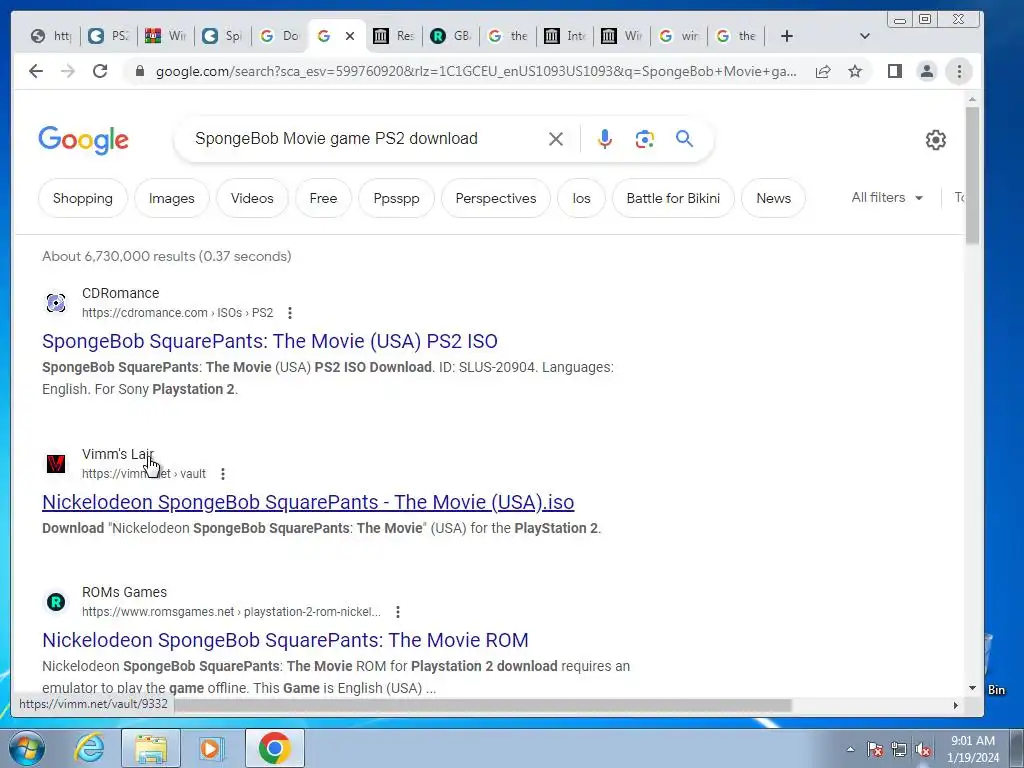Image resolution: width=1024 pixels, height=768 pixels.
Task: Click the cdromance.com breadcrumb URL
Action: coord(178,313)
